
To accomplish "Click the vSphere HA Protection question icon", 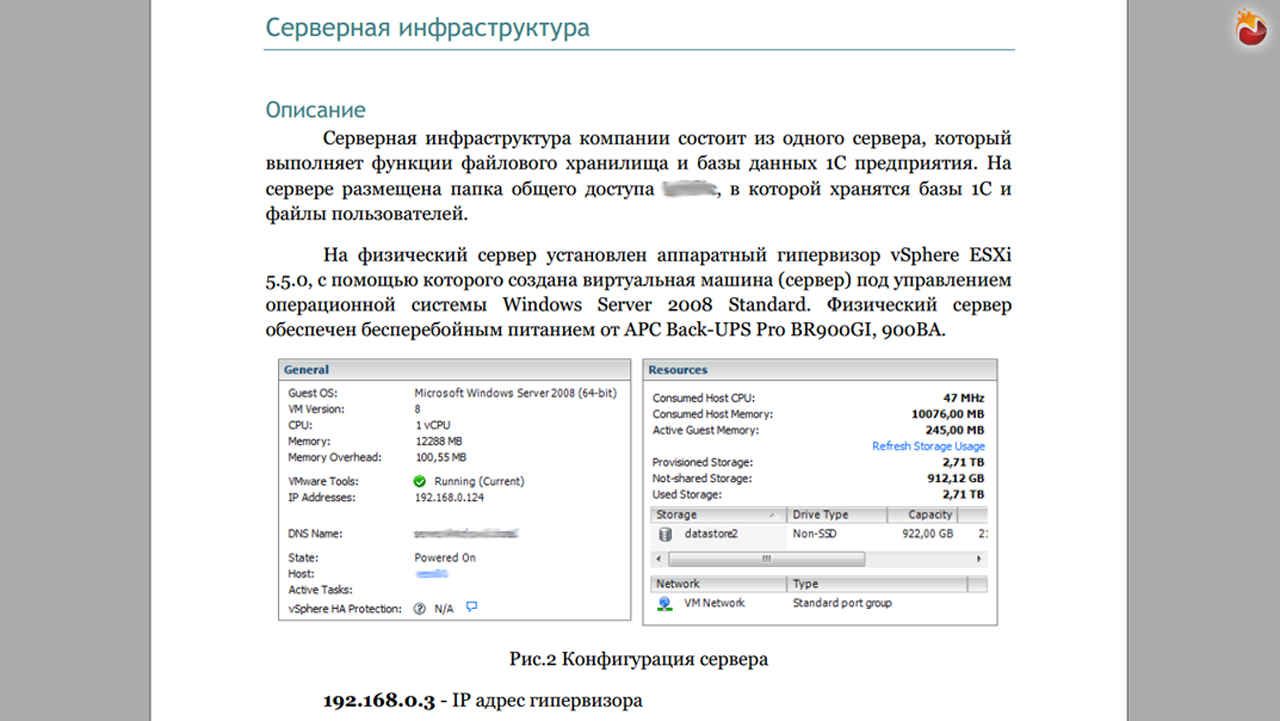I will pyautogui.click(x=420, y=608).
